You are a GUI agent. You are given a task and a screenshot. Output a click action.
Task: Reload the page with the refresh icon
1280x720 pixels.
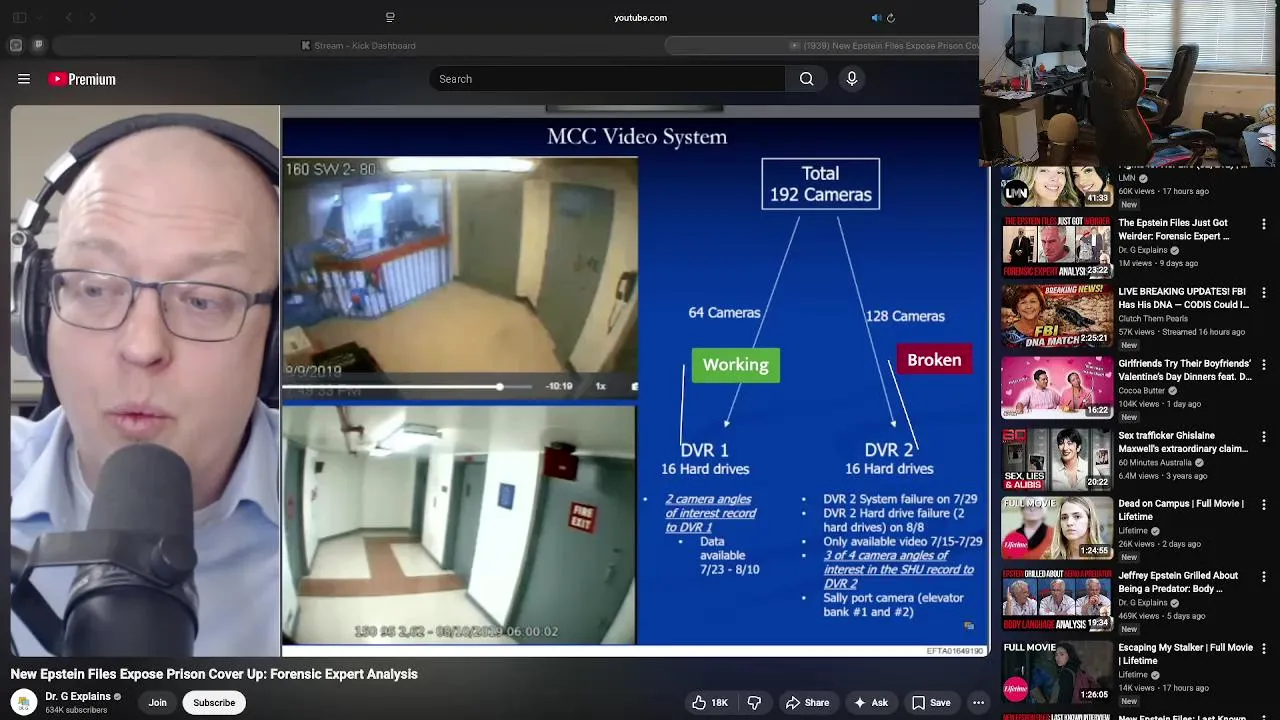point(891,18)
